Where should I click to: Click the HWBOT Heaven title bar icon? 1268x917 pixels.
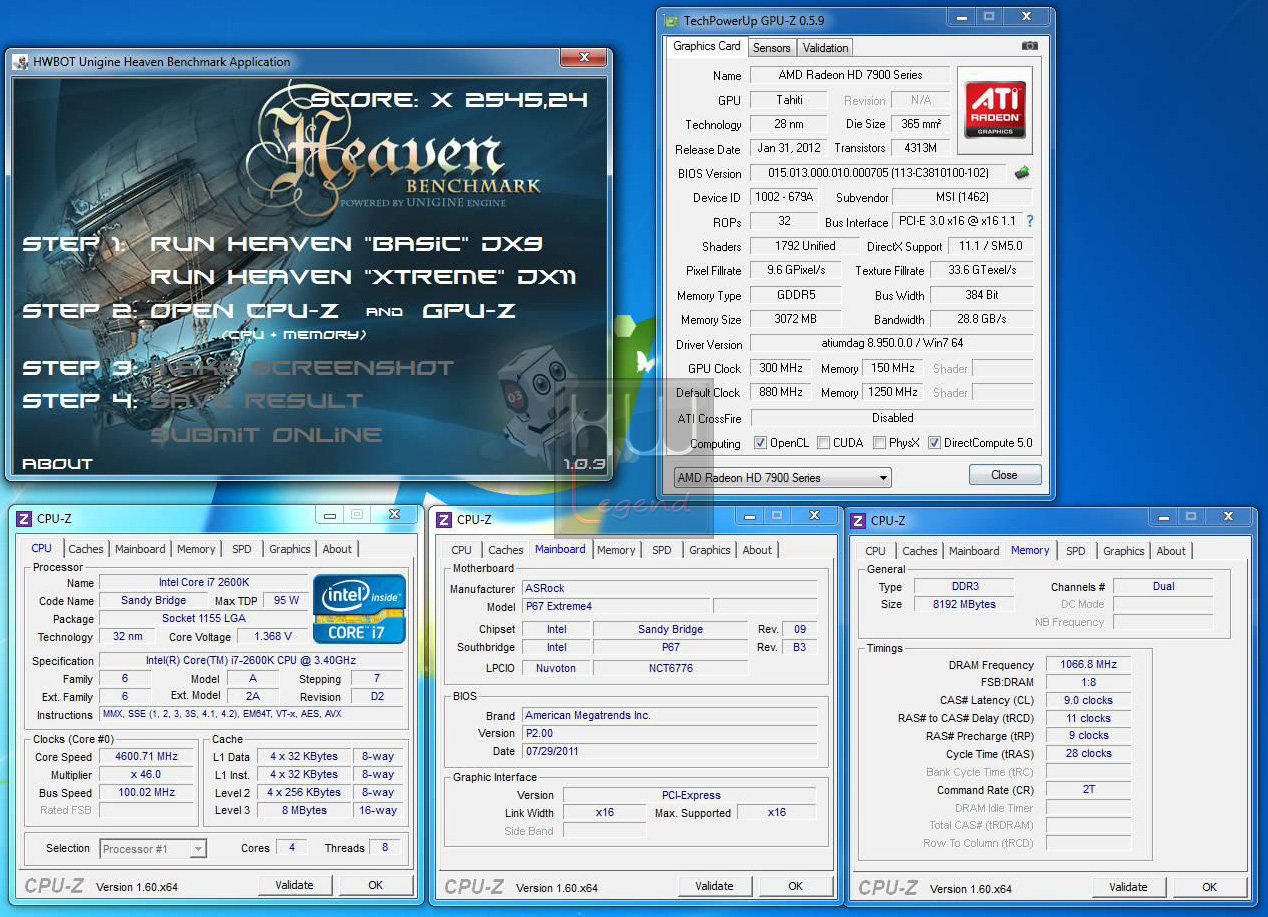point(21,62)
